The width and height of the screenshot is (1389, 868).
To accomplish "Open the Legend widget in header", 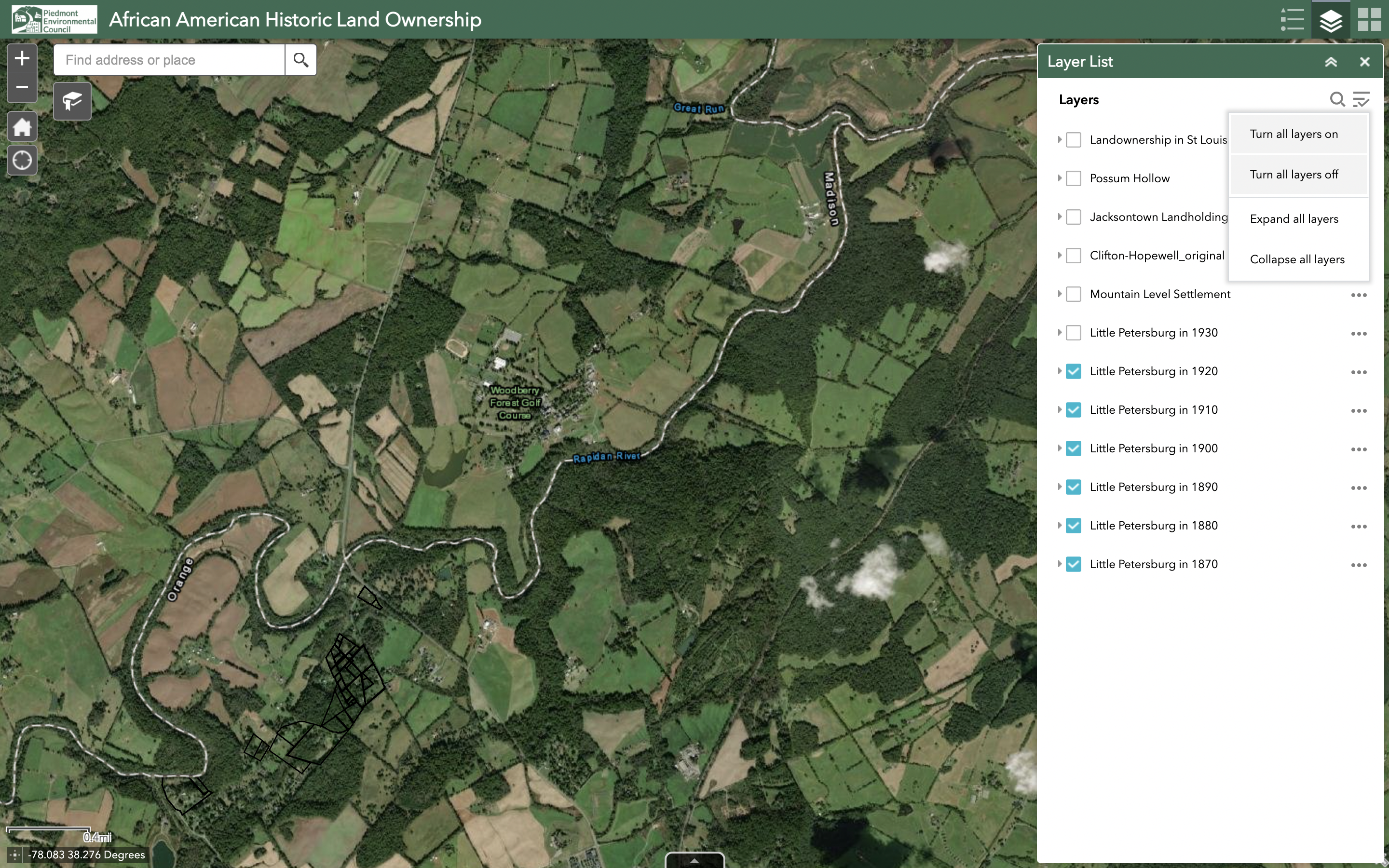I will (x=1292, y=19).
